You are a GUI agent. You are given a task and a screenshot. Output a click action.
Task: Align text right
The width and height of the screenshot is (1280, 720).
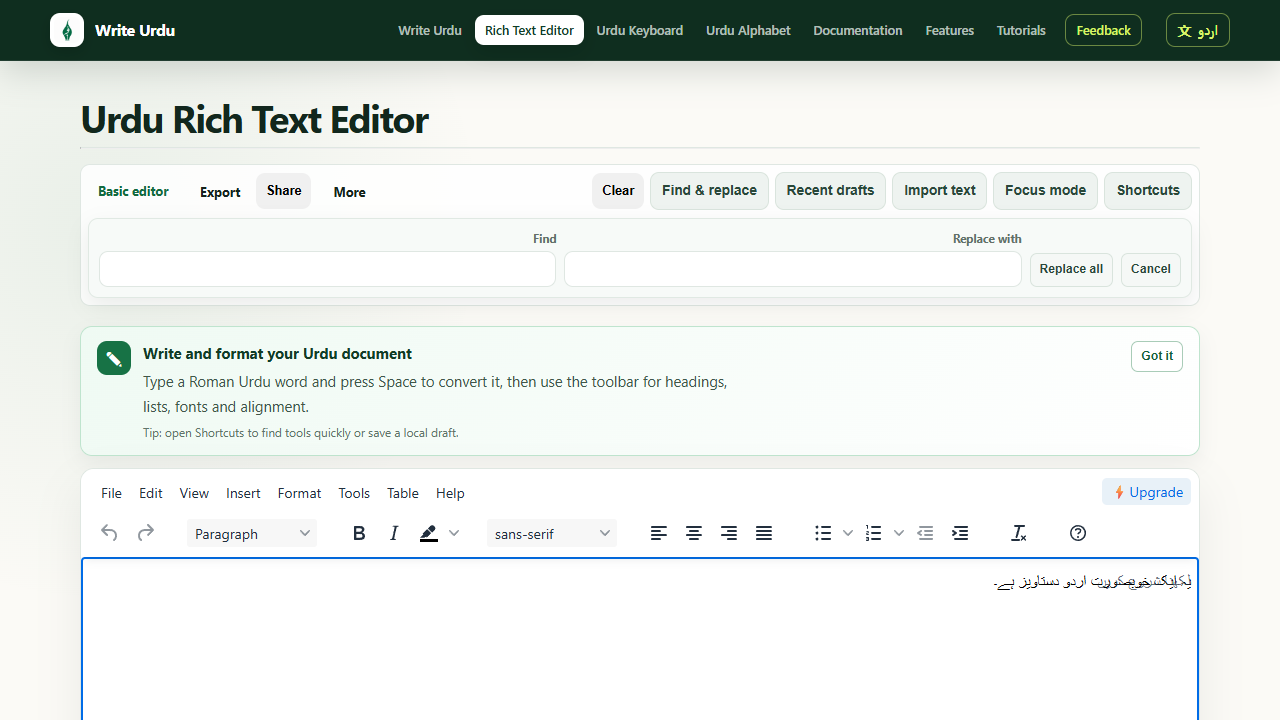[729, 533]
